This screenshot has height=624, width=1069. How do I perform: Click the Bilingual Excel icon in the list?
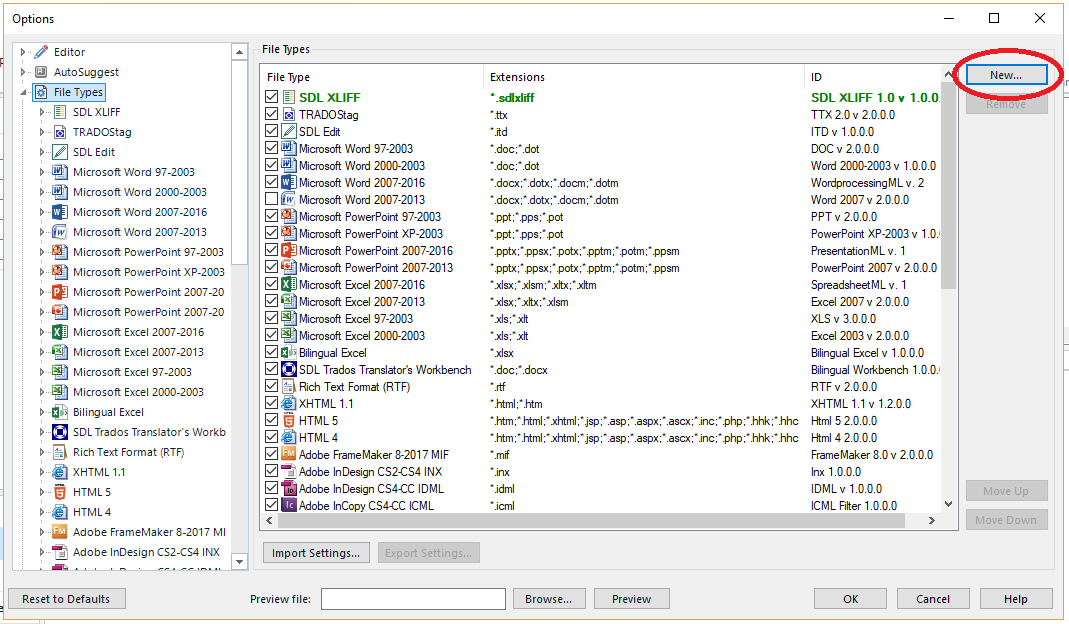click(288, 353)
